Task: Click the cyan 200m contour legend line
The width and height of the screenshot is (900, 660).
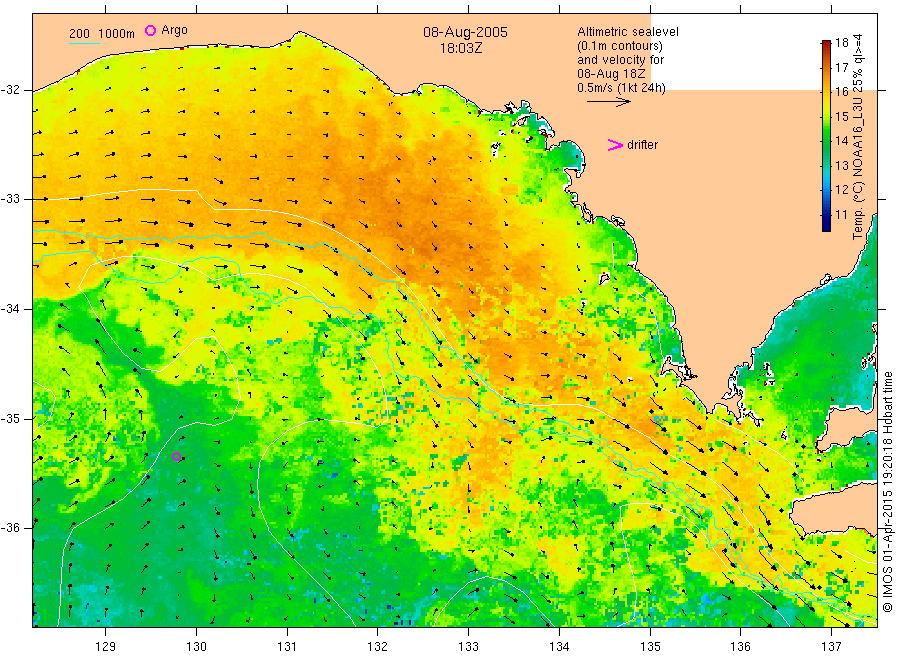Action: 84,43
